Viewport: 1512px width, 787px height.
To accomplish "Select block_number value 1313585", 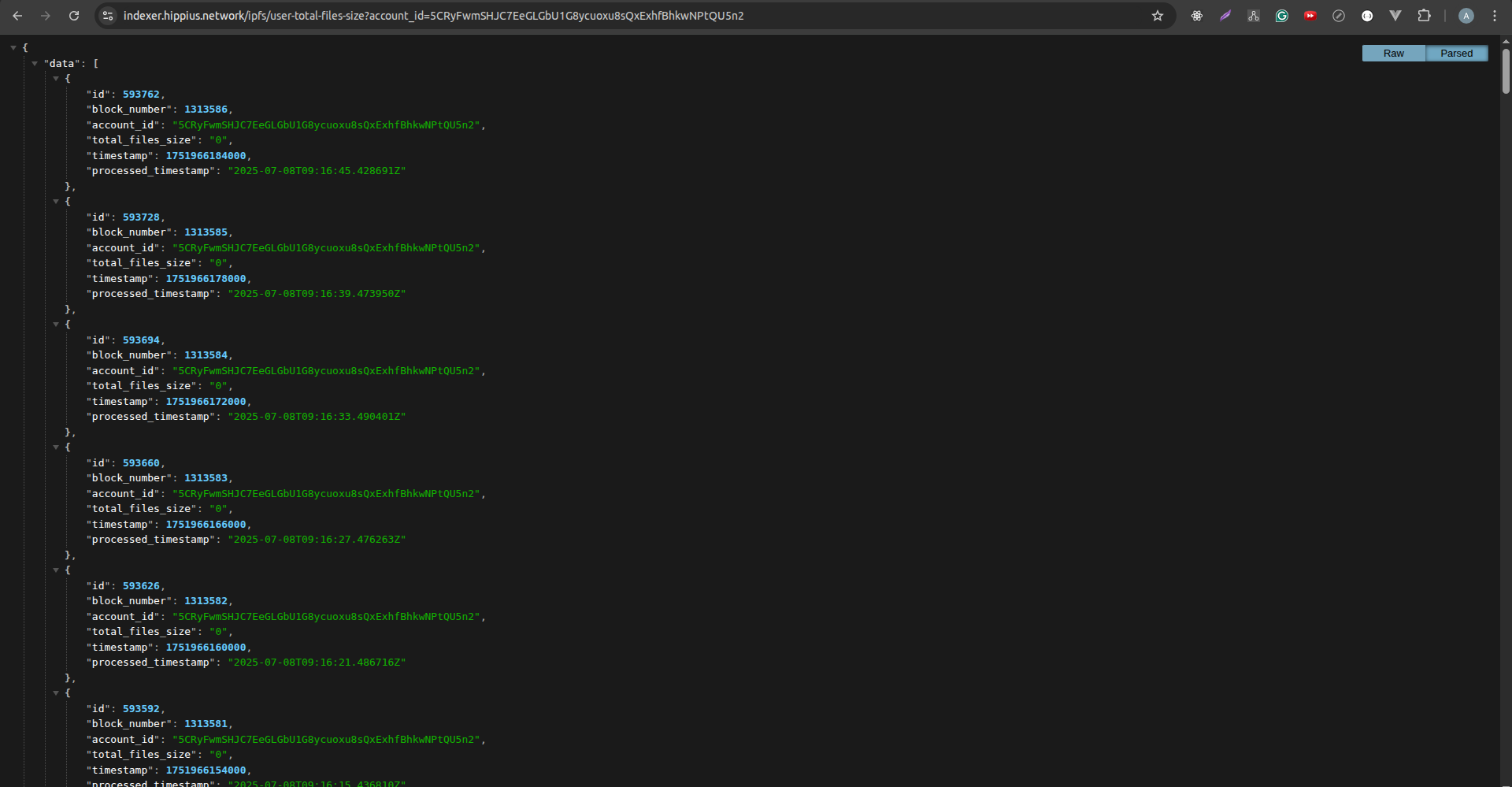I will coord(206,232).
